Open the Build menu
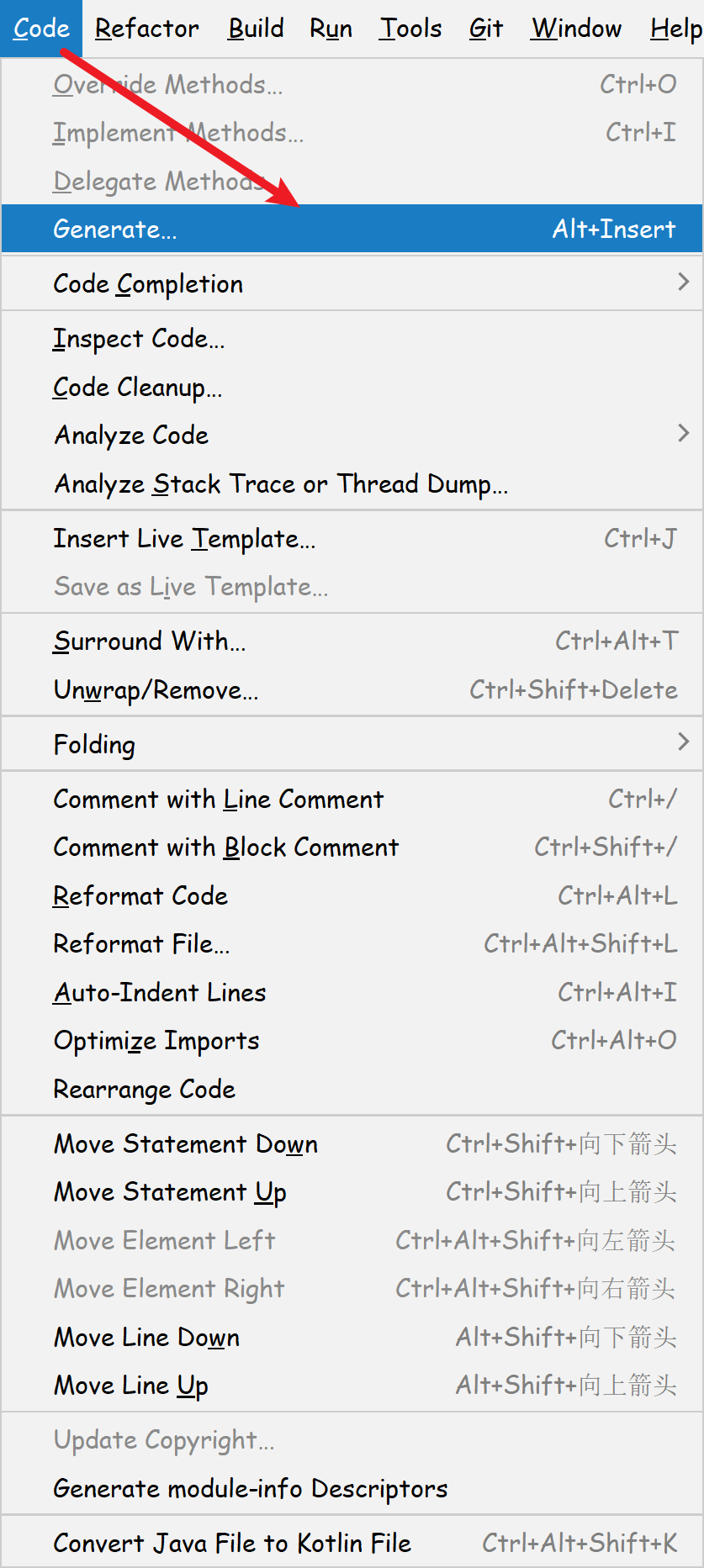704x1568 pixels. tap(256, 29)
